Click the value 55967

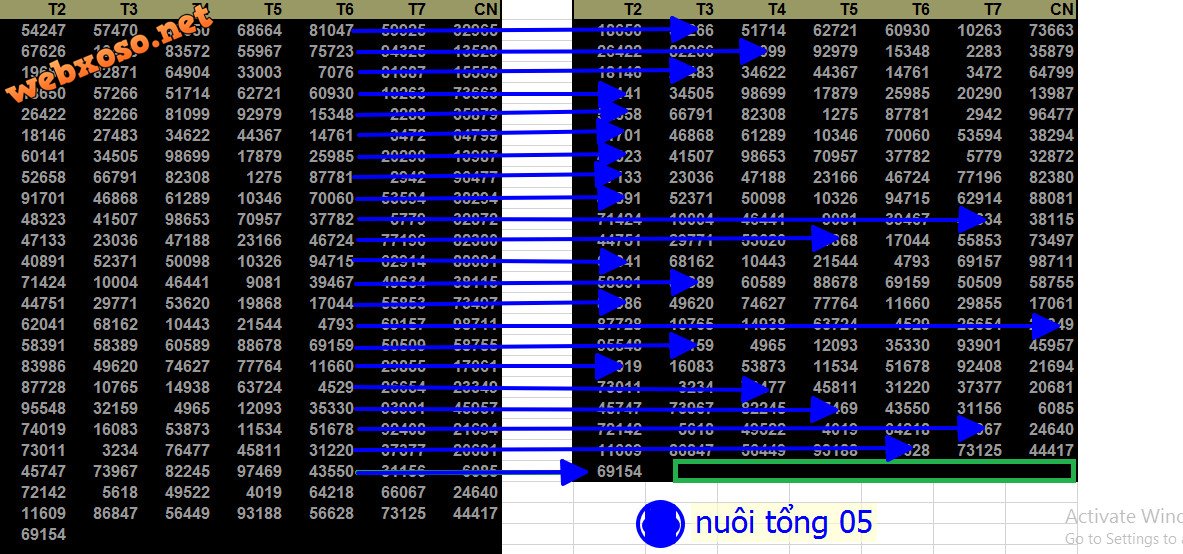coord(259,52)
